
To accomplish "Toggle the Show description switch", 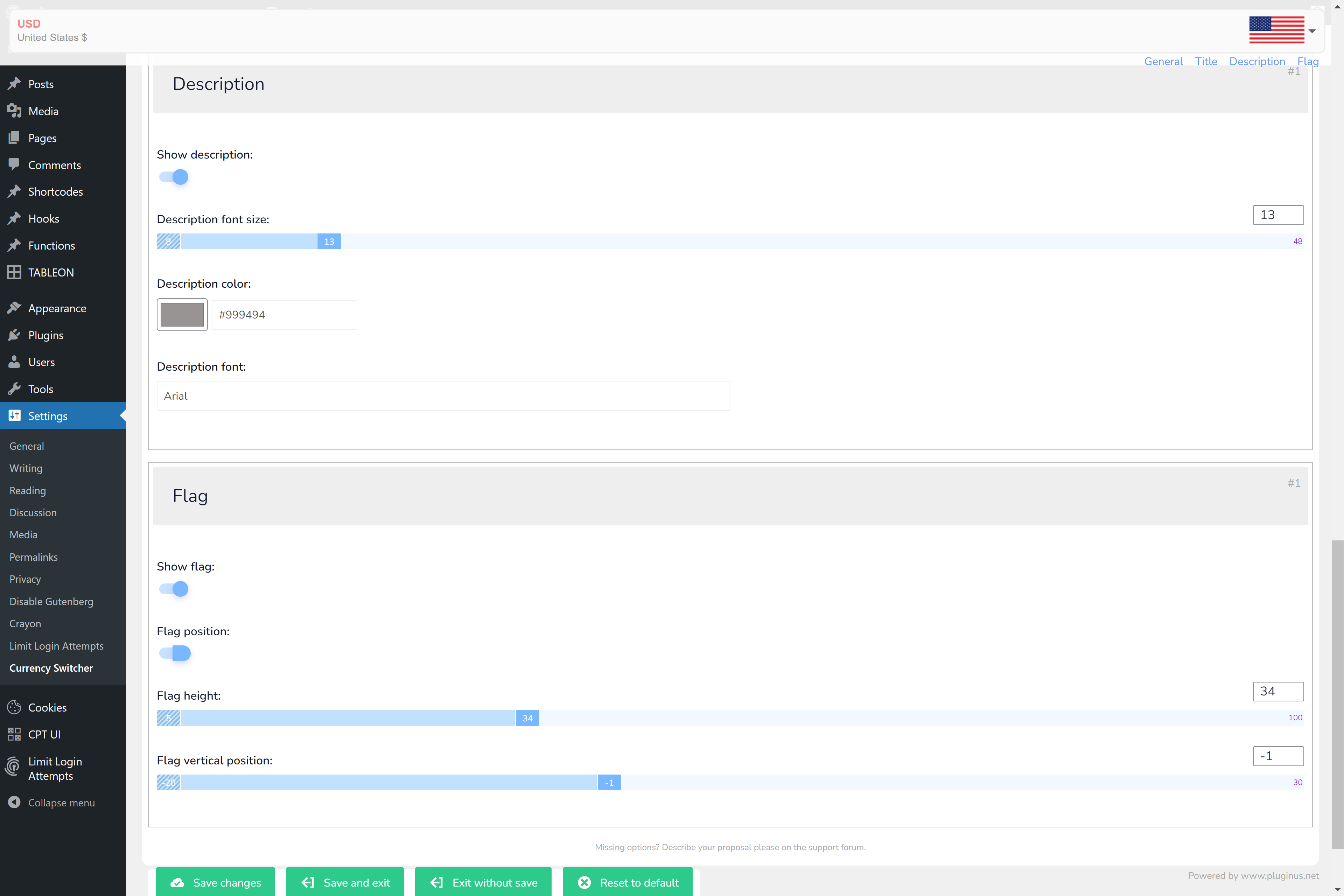I will tap(174, 177).
